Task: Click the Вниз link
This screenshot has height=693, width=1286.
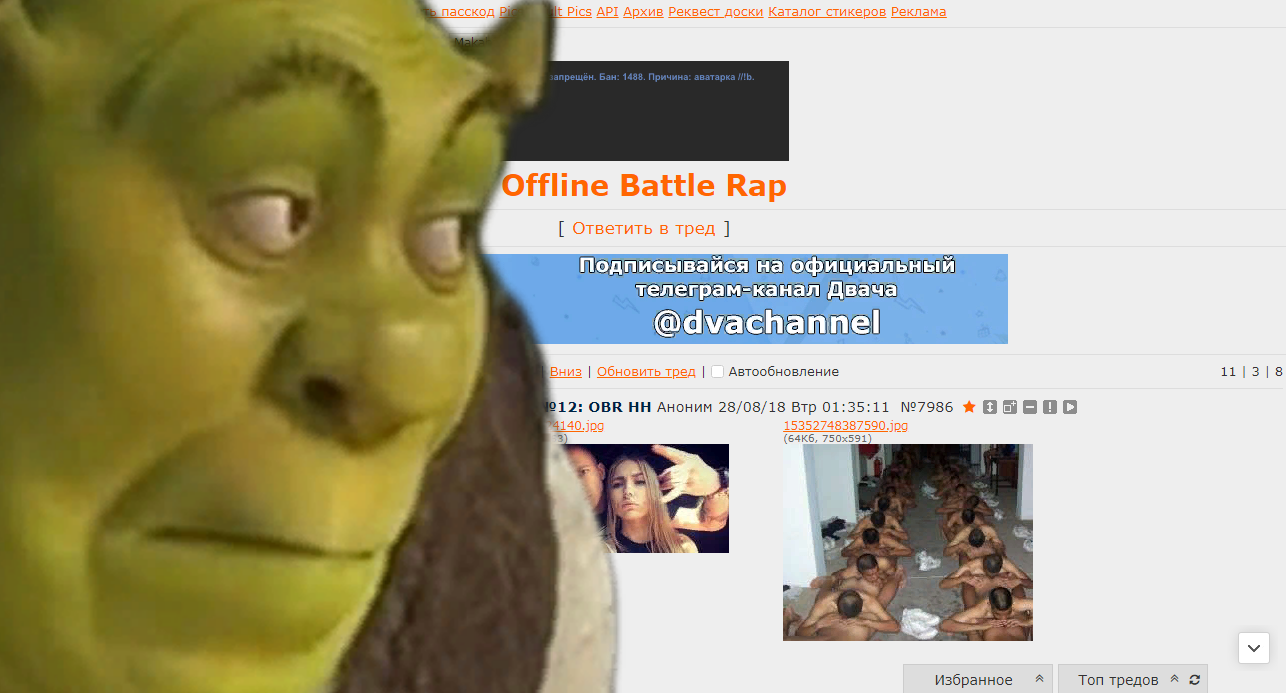Action: click(x=565, y=372)
